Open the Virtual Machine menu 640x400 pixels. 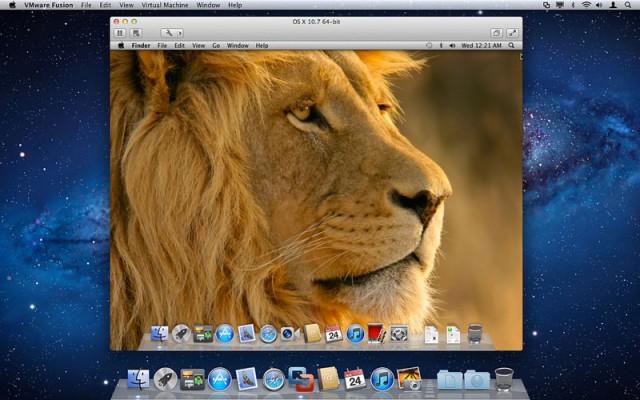click(x=163, y=5)
